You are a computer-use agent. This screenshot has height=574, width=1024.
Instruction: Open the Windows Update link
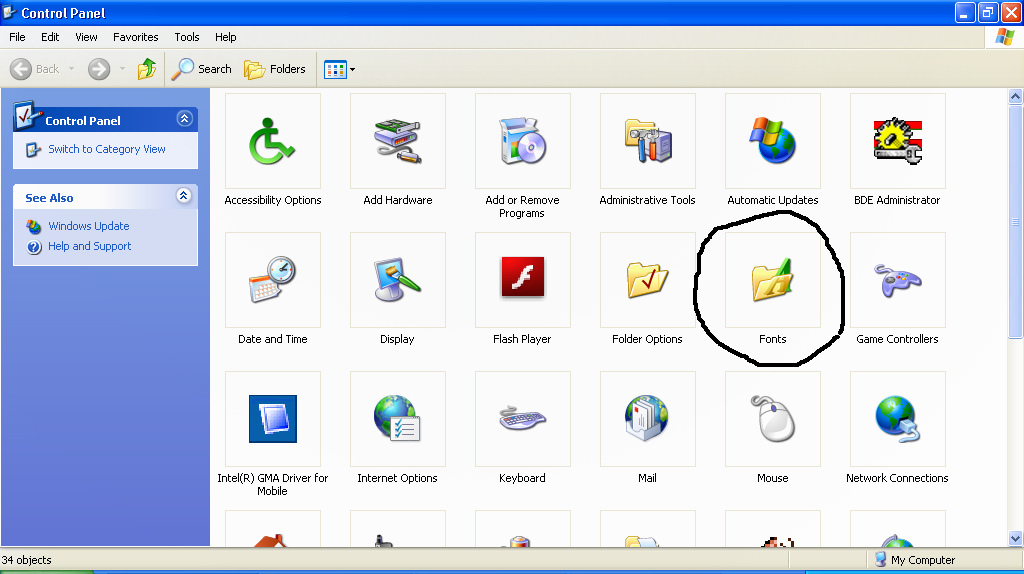pyautogui.click(x=89, y=226)
